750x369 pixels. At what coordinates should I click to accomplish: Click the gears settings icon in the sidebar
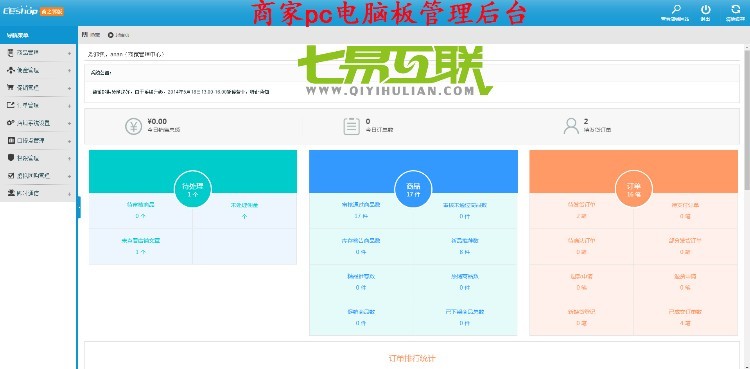pyautogui.click(x=11, y=123)
